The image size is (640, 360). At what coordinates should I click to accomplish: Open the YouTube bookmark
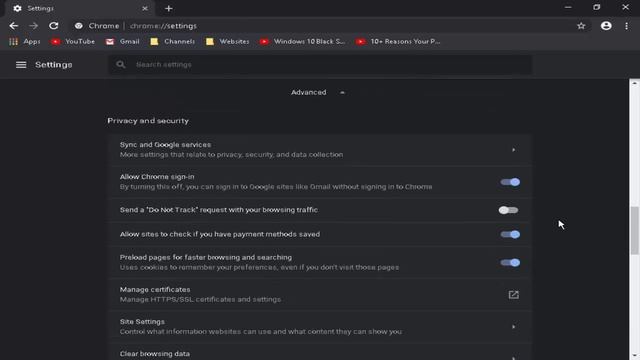pyautogui.click(x=73, y=41)
